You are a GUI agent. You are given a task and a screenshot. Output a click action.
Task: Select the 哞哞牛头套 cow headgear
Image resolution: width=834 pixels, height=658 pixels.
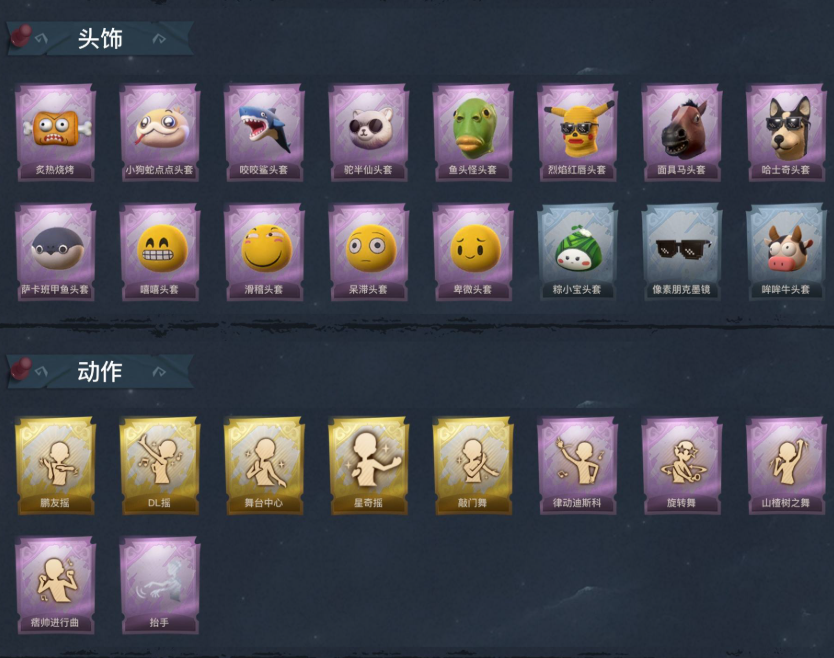pyautogui.click(x=786, y=252)
